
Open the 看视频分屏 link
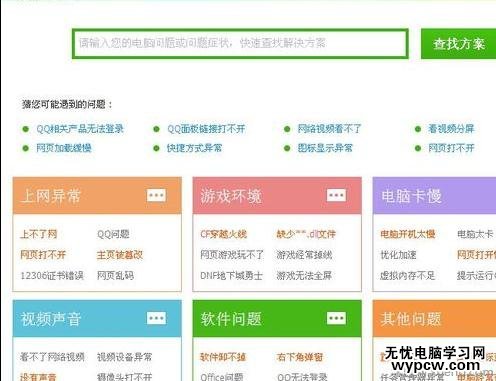(451, 129)
